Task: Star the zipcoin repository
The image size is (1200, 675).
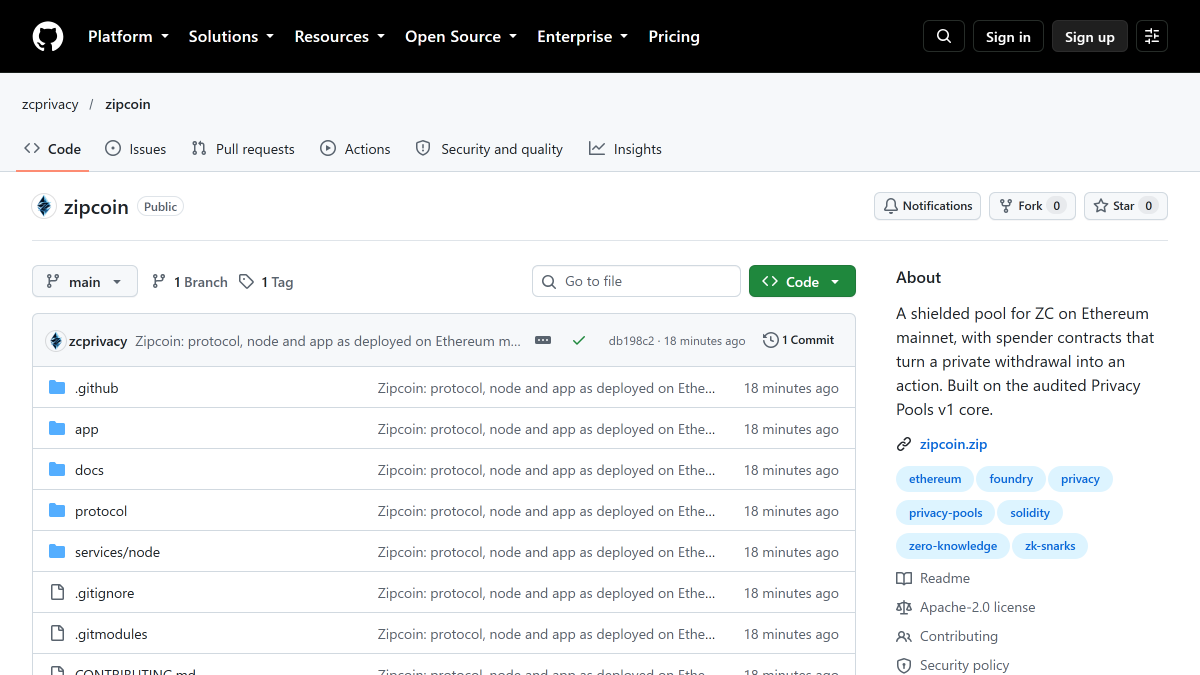Action: click(1126, 206)
